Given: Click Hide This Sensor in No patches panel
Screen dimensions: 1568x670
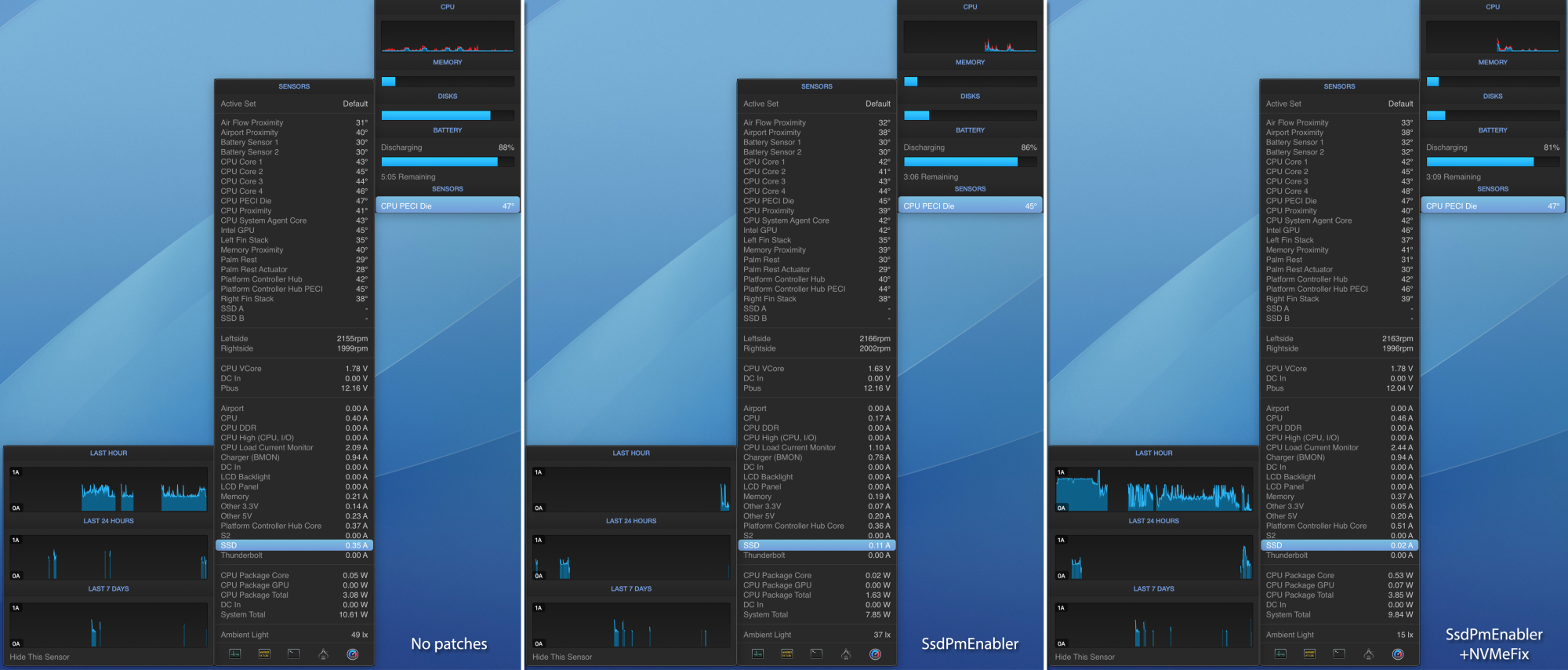Looking at the screenshot, I should [40, 657].
